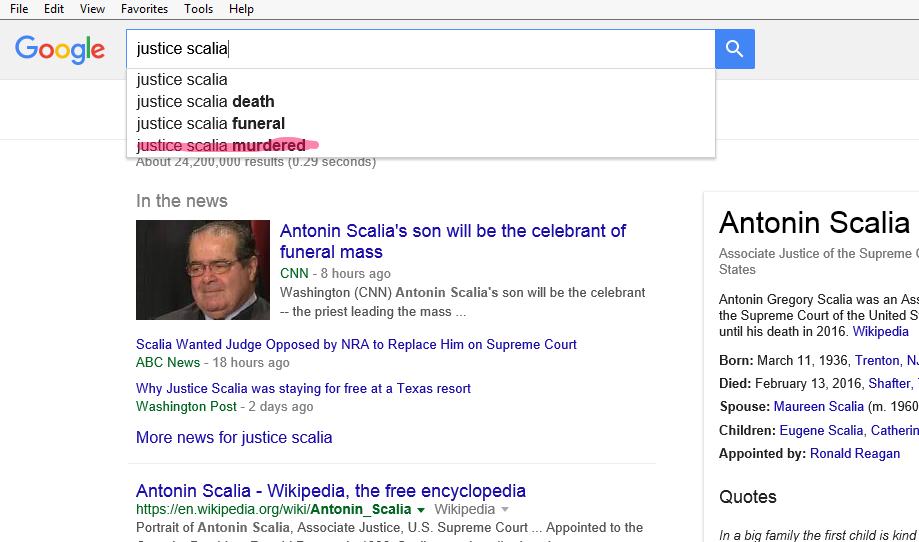Open the Favorites menu
The height and width of the screenshot is (542, 919).
[144, 9]
